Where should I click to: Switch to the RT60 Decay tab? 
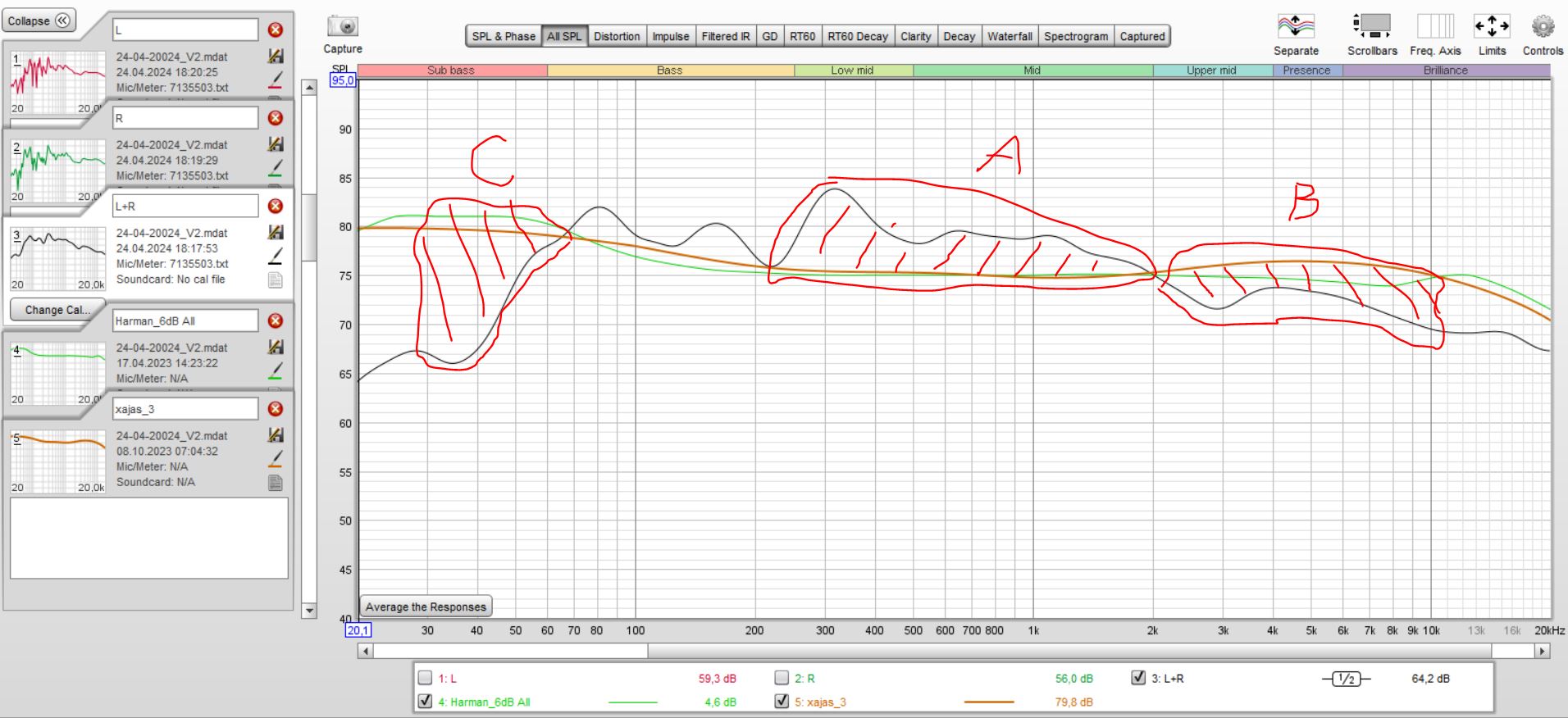point(858,36)
